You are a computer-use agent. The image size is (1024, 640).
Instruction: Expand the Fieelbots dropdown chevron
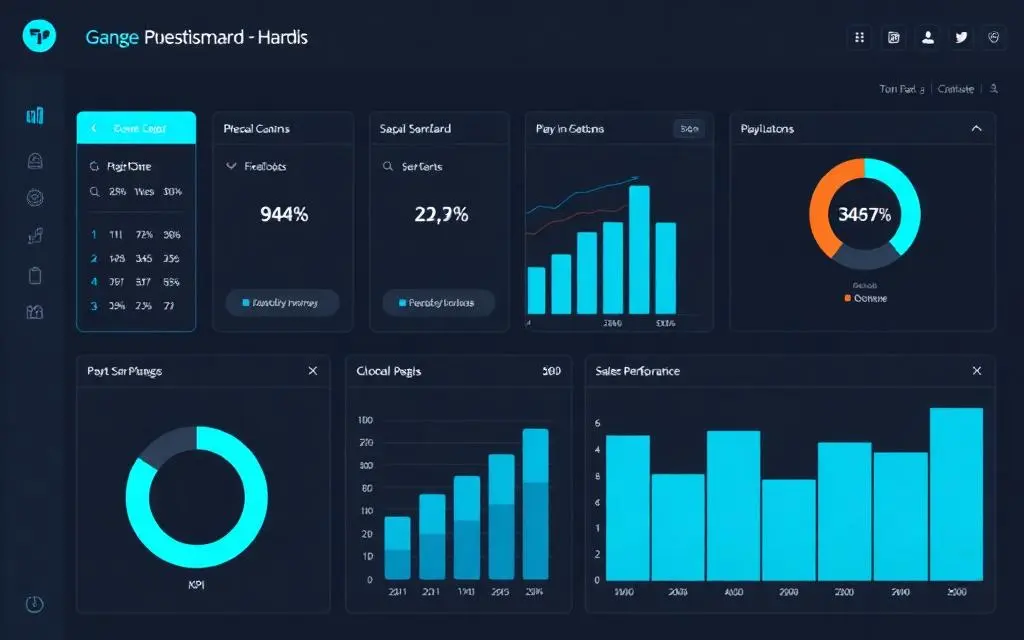tap(231, 167)
